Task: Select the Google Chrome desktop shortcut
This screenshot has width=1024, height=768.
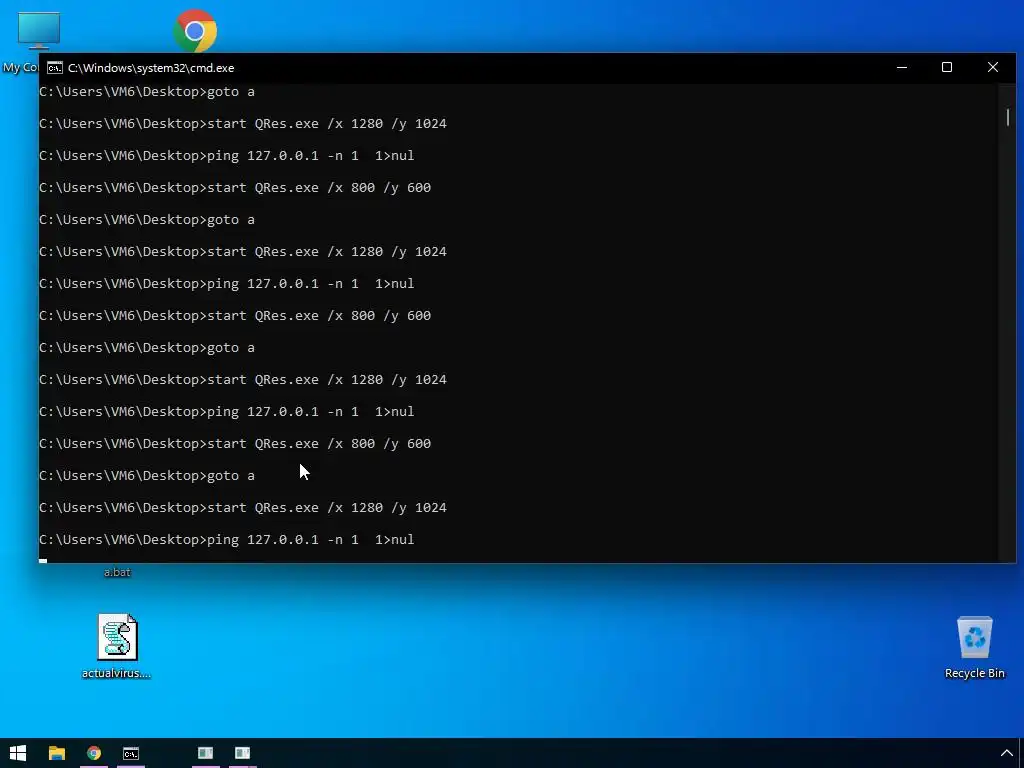Action: click(195, 30)
